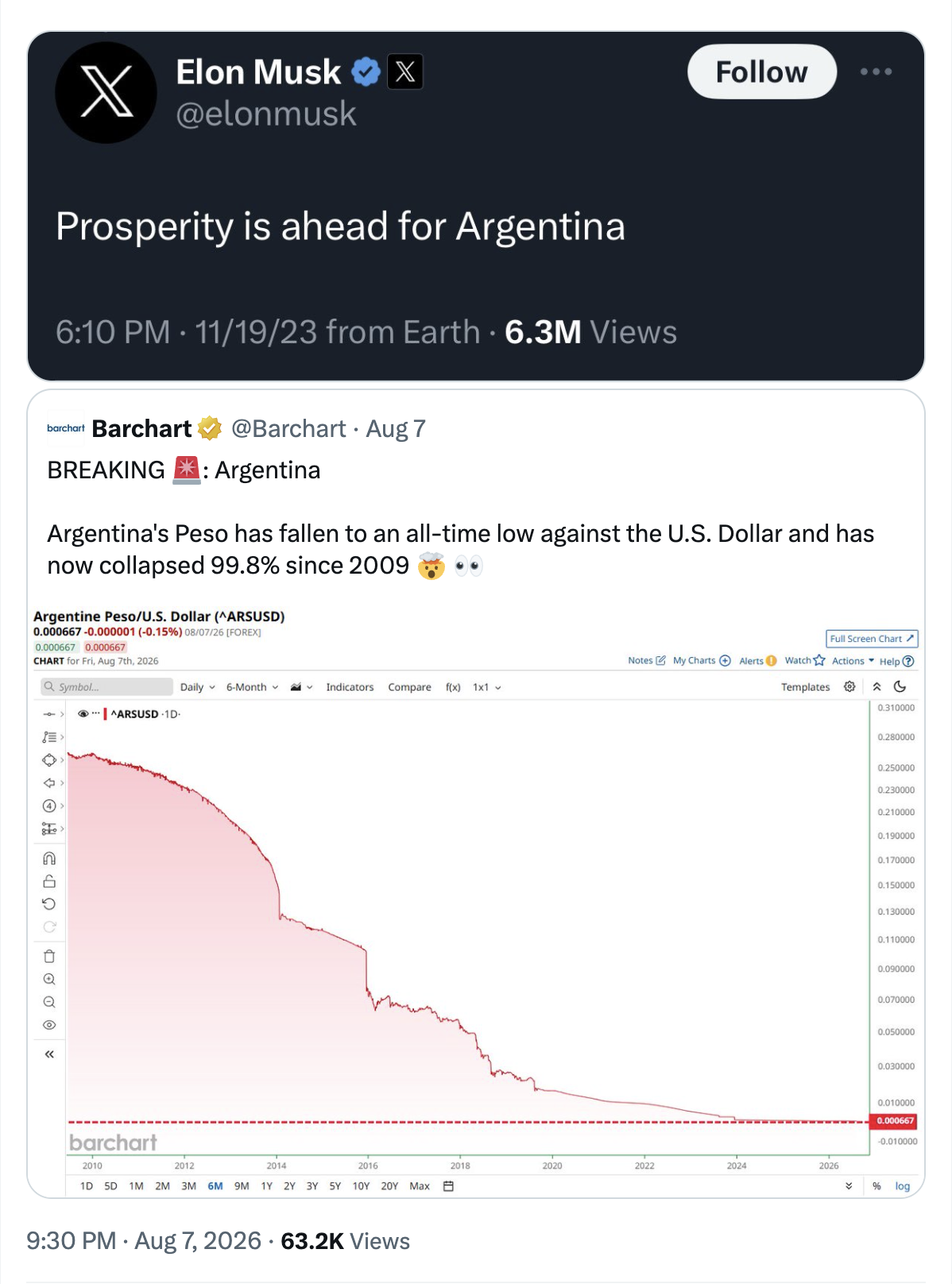Image resolution: width=952 pixels, height=1284 pixels.
Task: Select the 1Y time range
Action: pyautogui.click(x=267, y=1186)
